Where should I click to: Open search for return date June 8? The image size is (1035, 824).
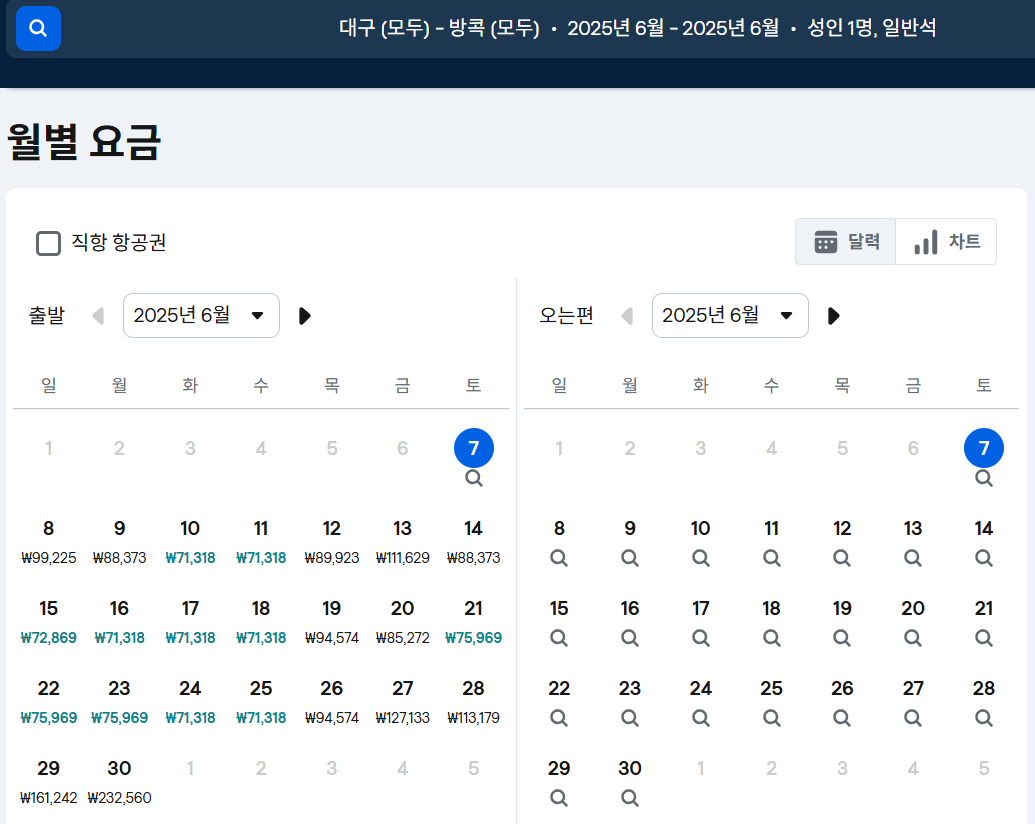pyautogui.click(x=559, y=558)
